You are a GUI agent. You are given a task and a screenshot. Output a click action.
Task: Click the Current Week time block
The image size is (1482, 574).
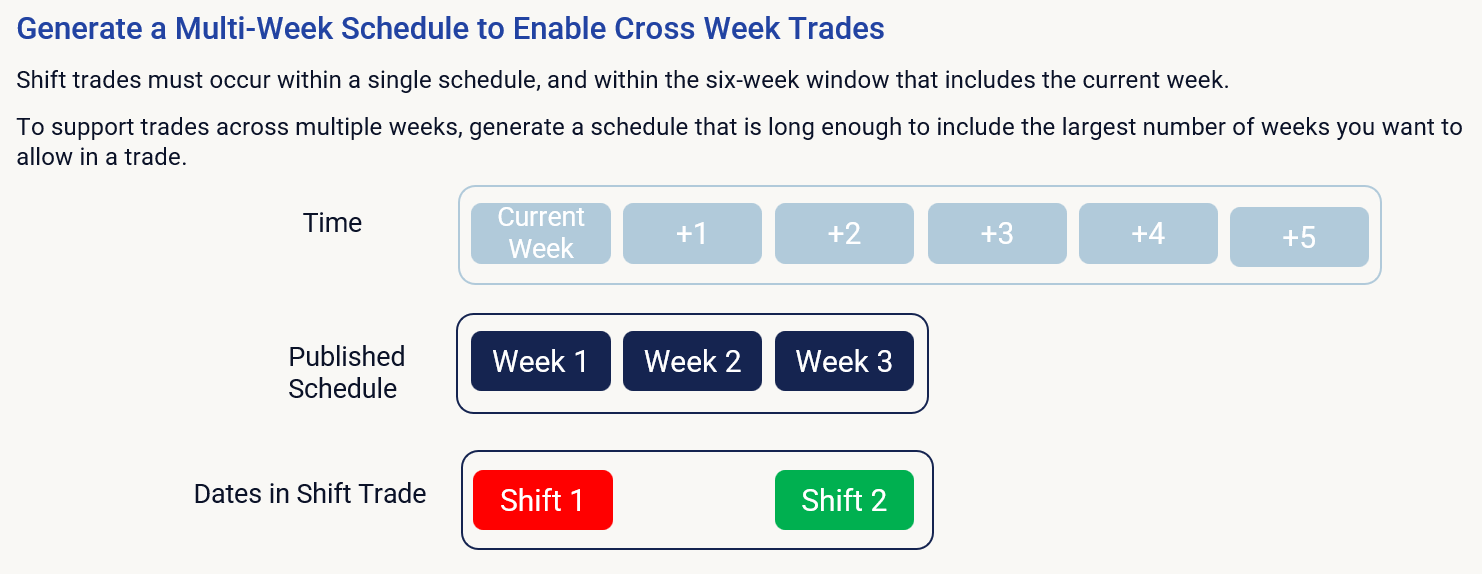(x=540, y=234)
